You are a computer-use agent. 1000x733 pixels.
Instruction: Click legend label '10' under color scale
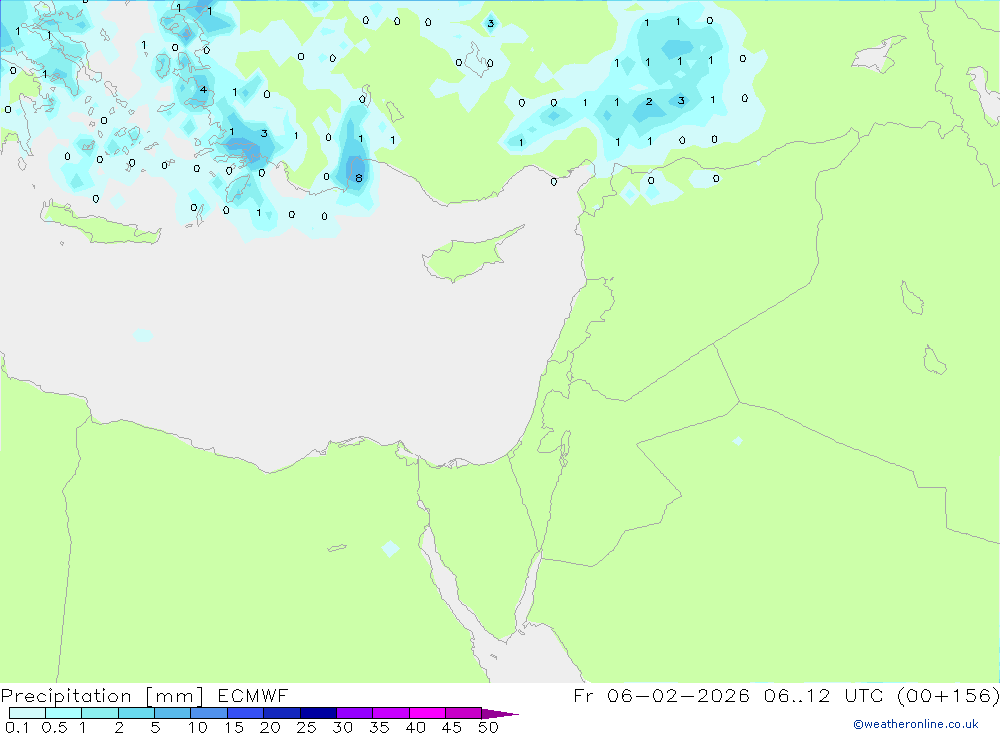pyautogui.click(x=198, y=727)
